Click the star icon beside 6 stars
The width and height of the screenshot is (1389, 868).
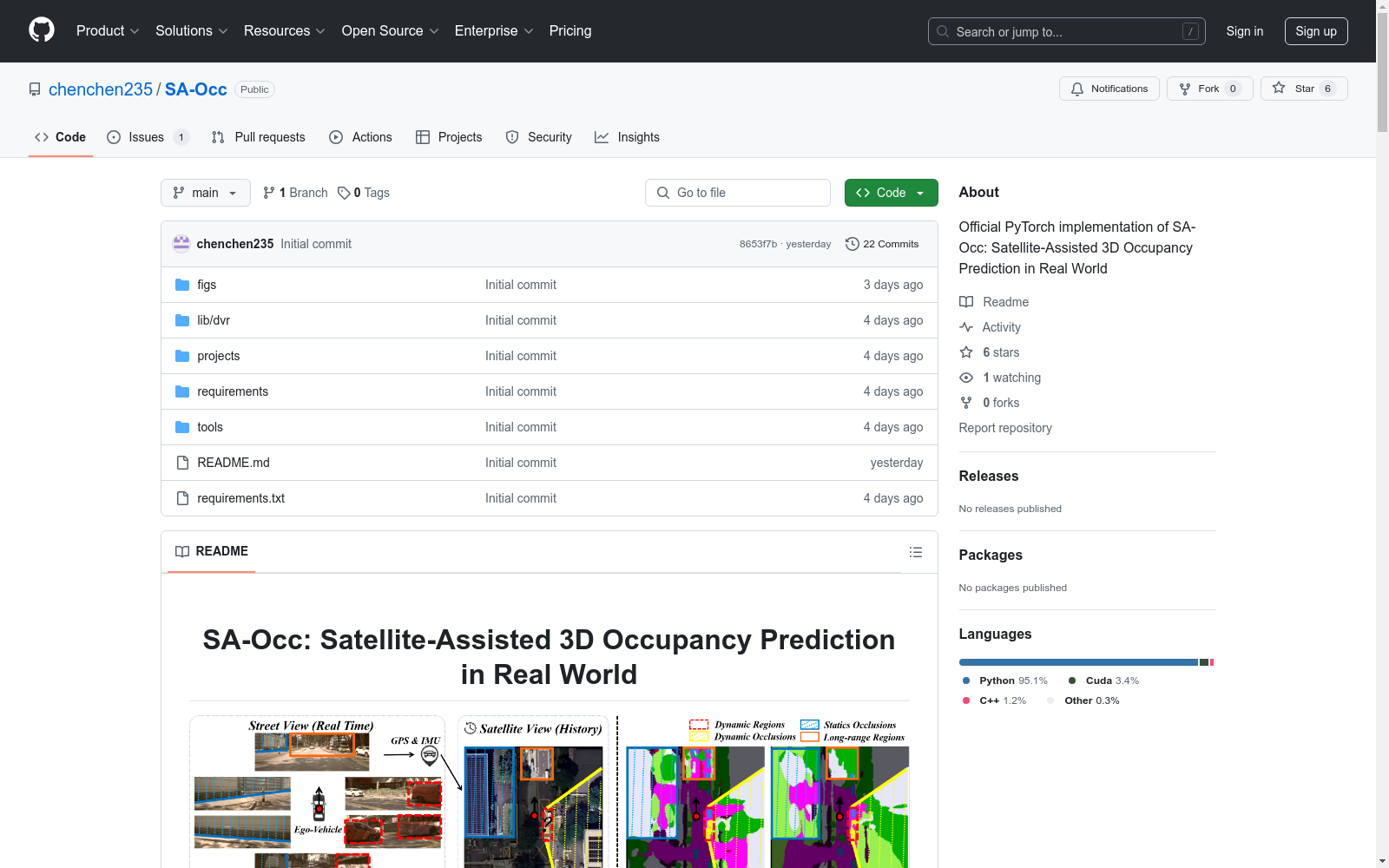966,352
